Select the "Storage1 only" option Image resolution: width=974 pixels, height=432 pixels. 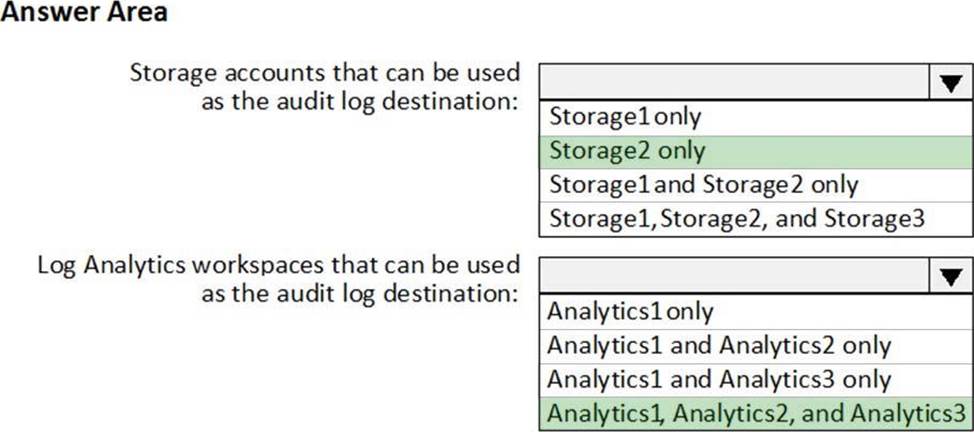pyautogui.click(x=624, y=117)
